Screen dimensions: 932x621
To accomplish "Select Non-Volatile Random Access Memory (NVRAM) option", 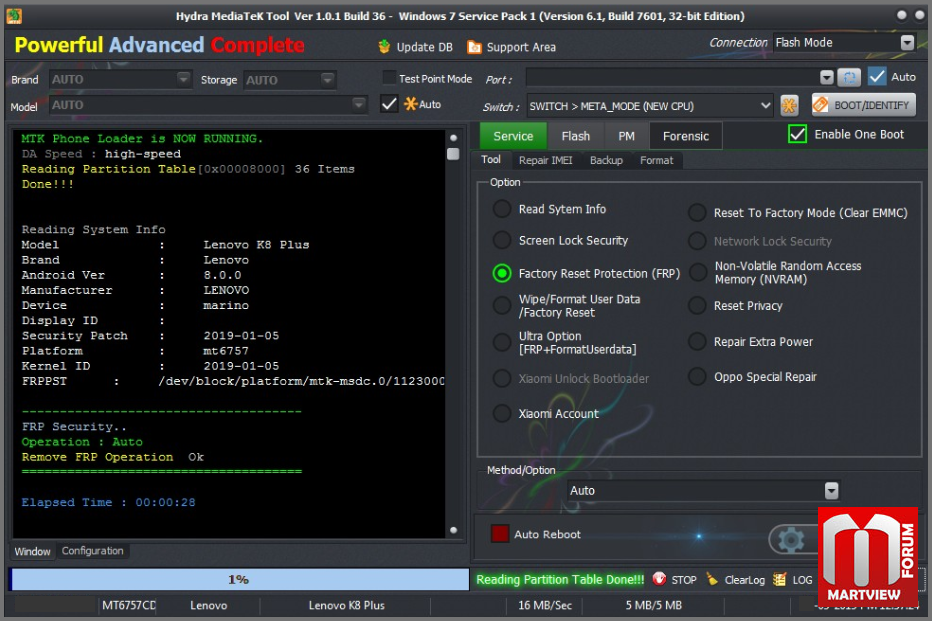I will (697, 272).
